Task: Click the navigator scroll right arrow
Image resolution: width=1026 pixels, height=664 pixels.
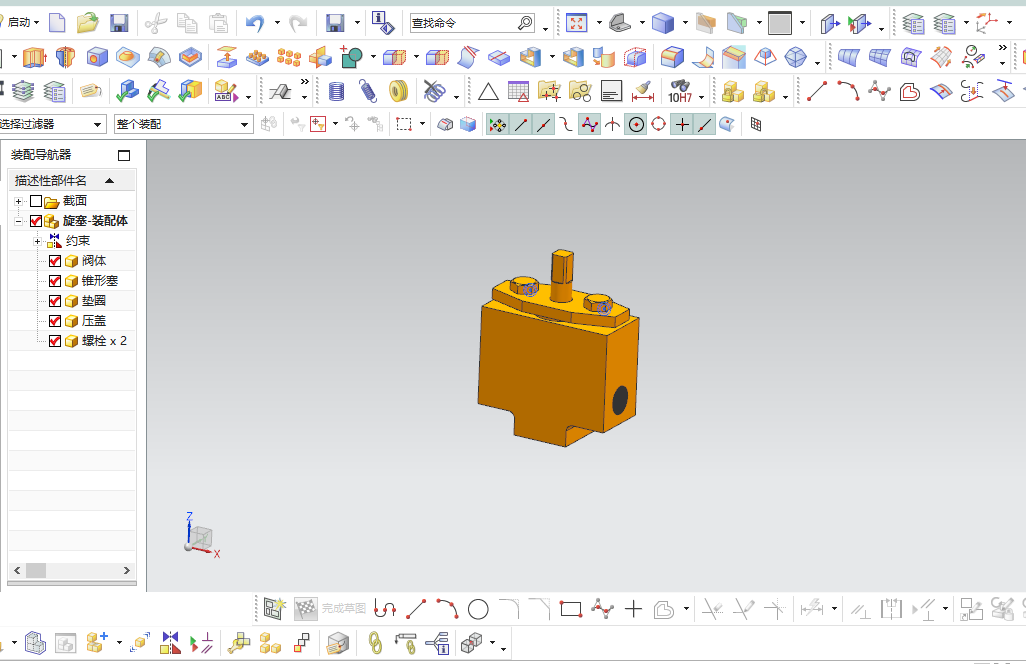Action: pos(127,570)
